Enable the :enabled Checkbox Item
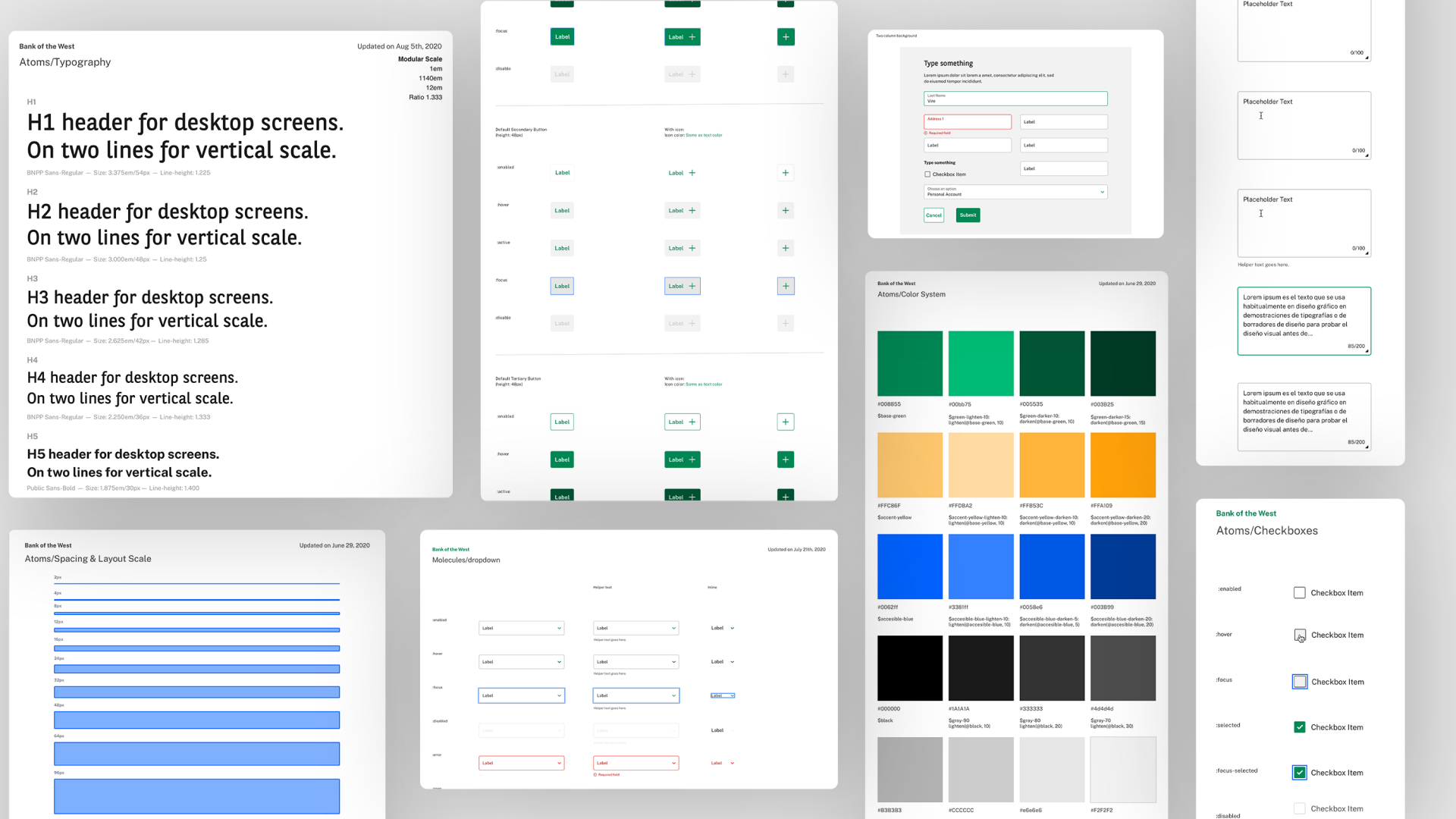 1300,592
